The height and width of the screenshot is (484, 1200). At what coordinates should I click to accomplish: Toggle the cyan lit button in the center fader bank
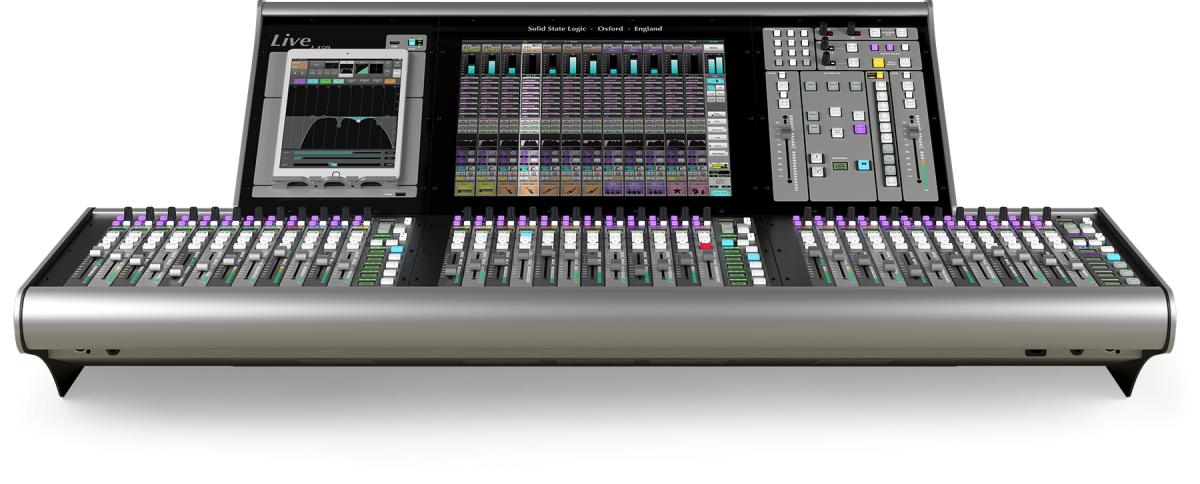(525, 233)
